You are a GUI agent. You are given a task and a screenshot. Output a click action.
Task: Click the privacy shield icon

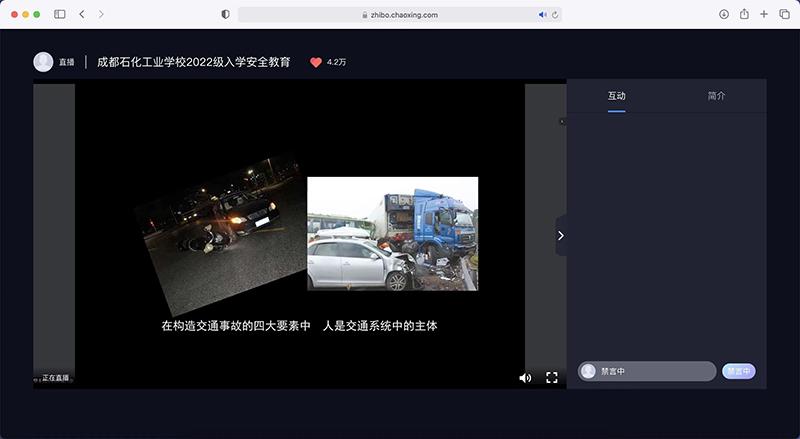tap(225, 14)
